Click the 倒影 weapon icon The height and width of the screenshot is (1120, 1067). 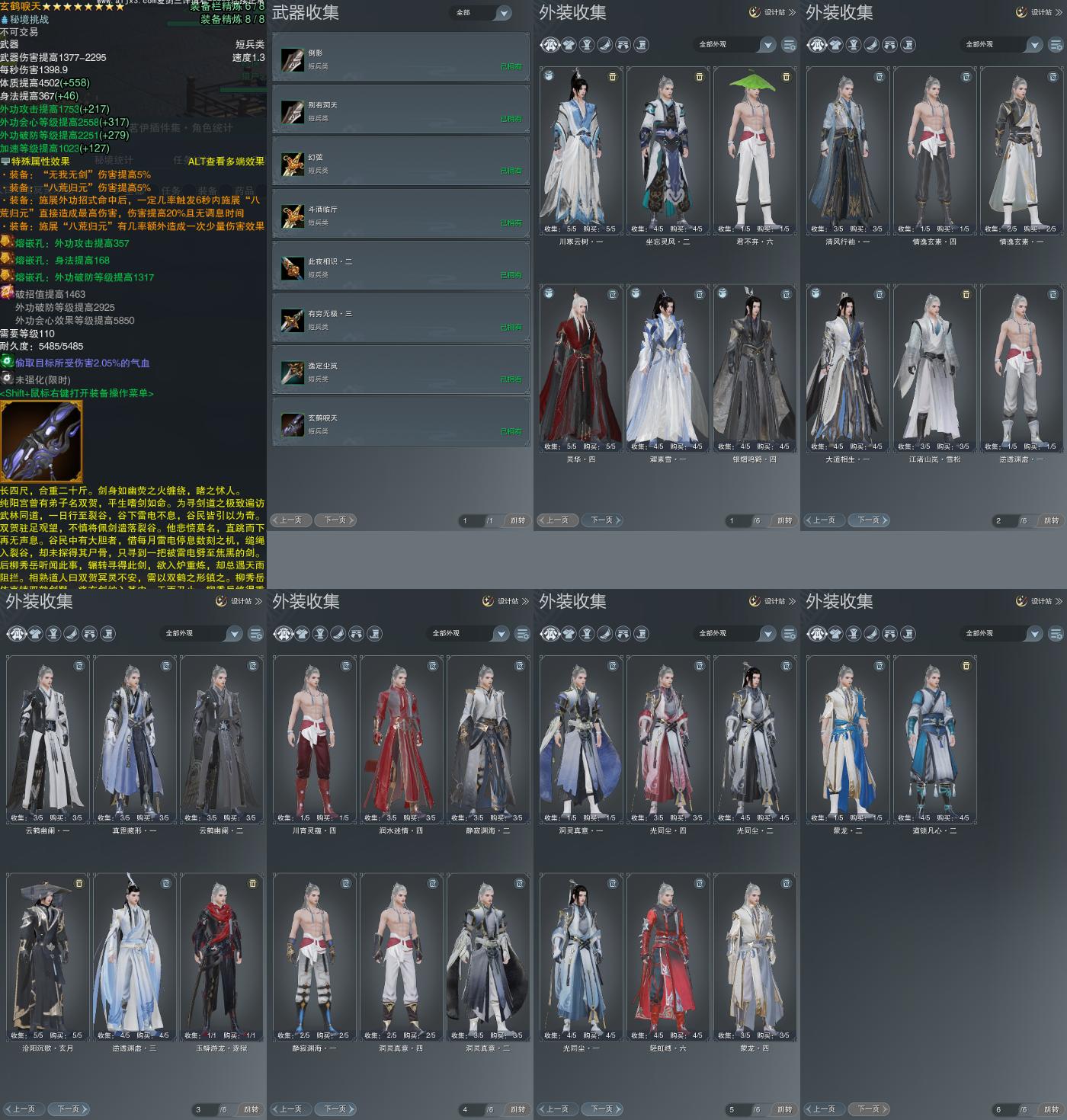293,59
